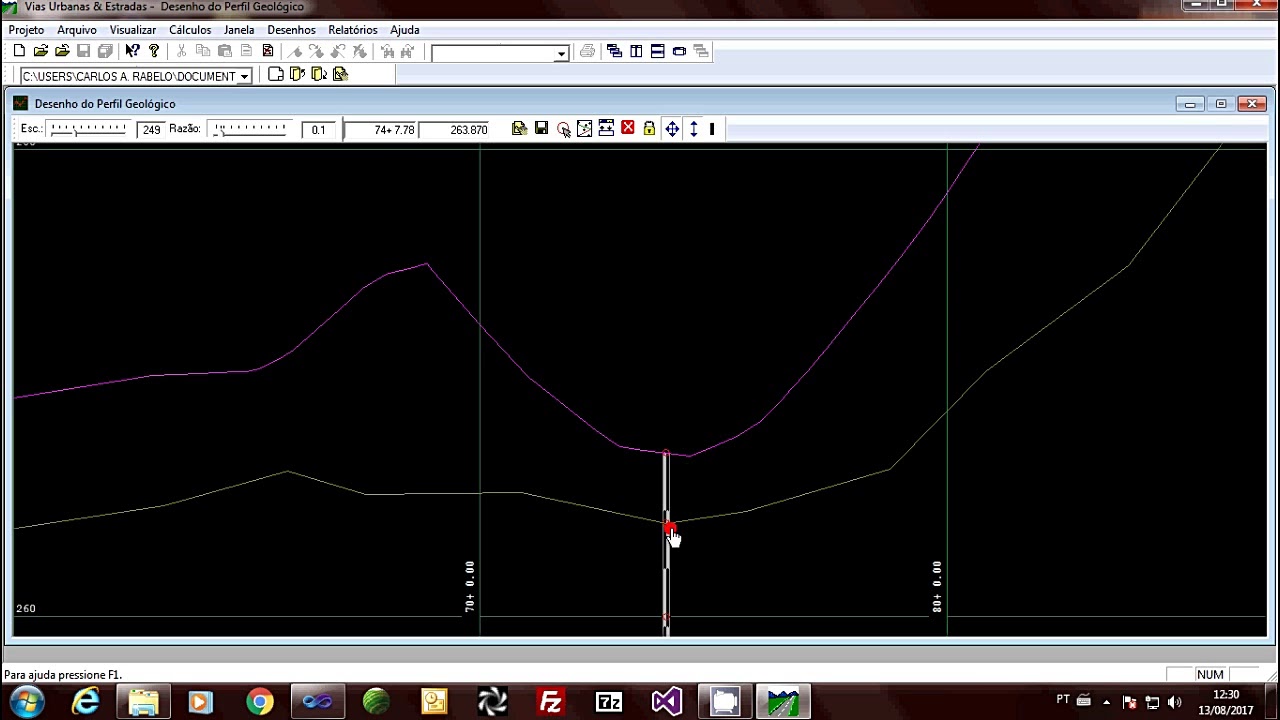Click the tile windows stacked horizontally icon
1280x720 pixels.
point(657,51)
